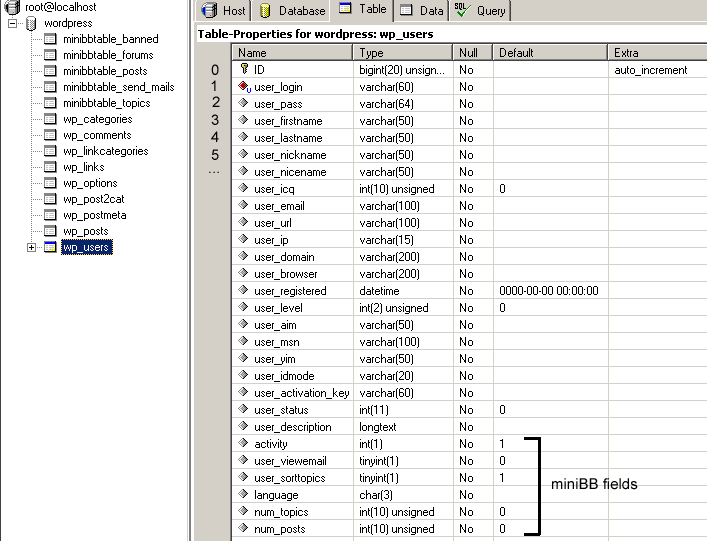Select wp_posts in the tree
Image resolution: width=707 pixels, height=541 pixels.
pyautogui.click(x=86, y=231)
